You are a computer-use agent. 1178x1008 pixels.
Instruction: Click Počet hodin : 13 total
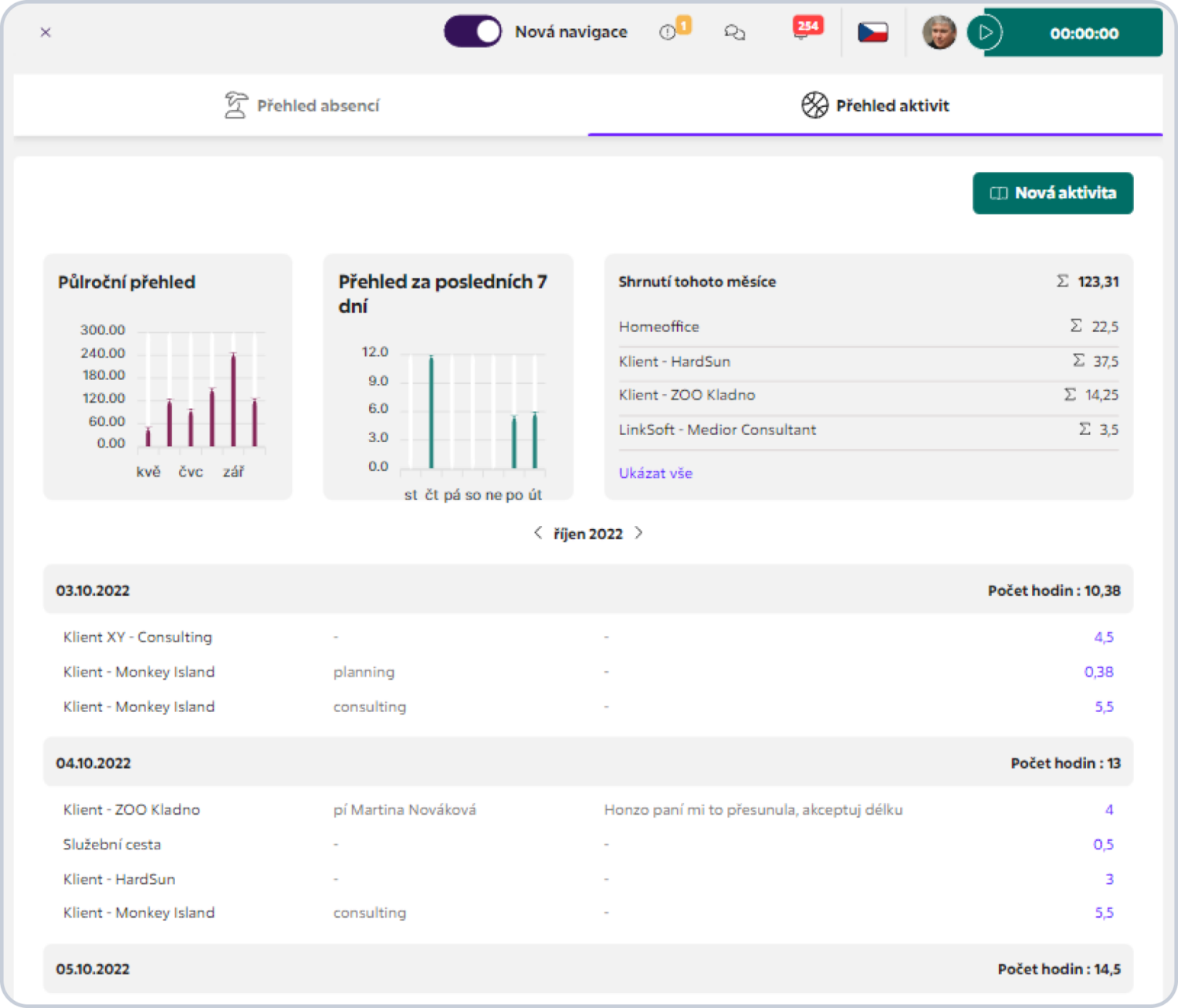click(x=1065, y=763)
